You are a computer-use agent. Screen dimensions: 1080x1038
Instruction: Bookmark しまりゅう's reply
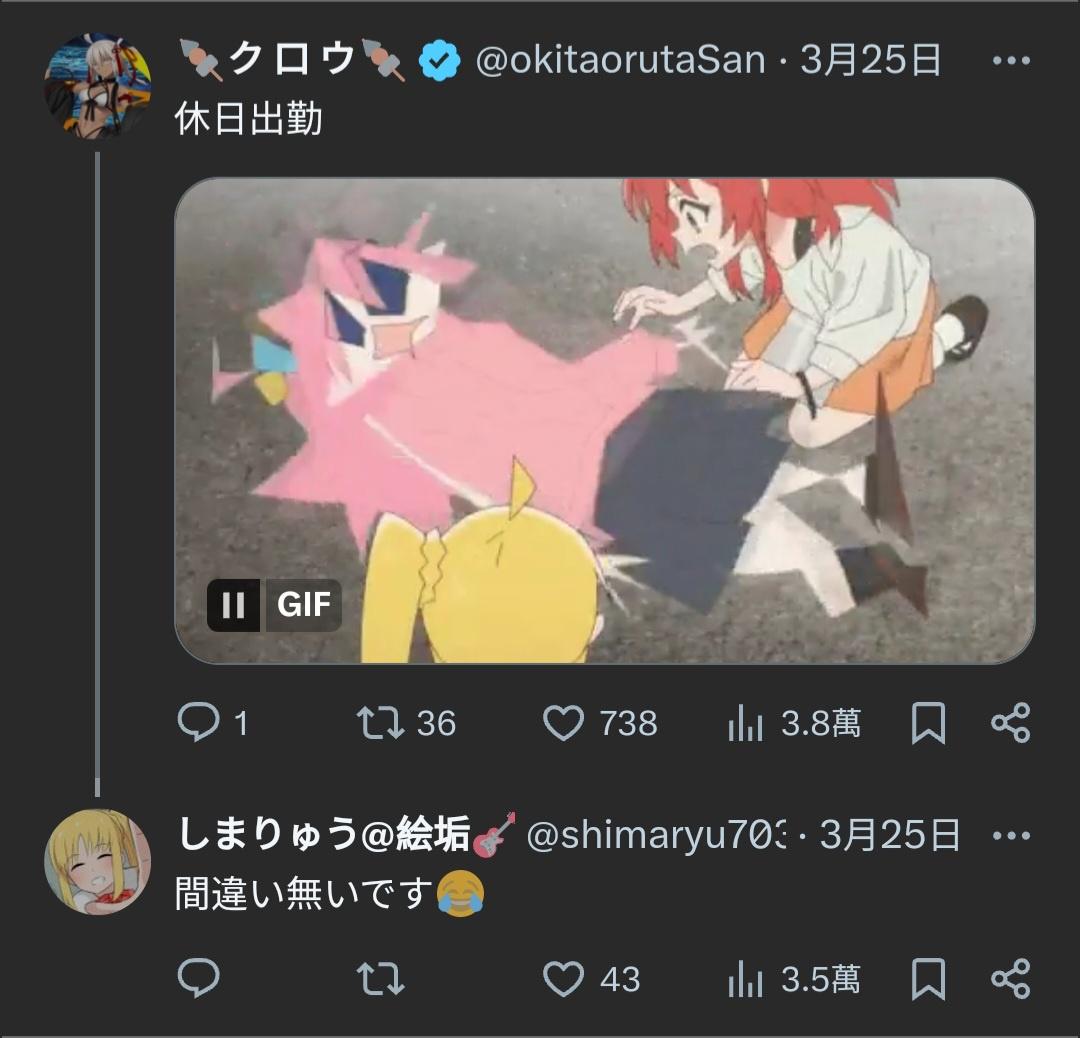tap(928, 979)
